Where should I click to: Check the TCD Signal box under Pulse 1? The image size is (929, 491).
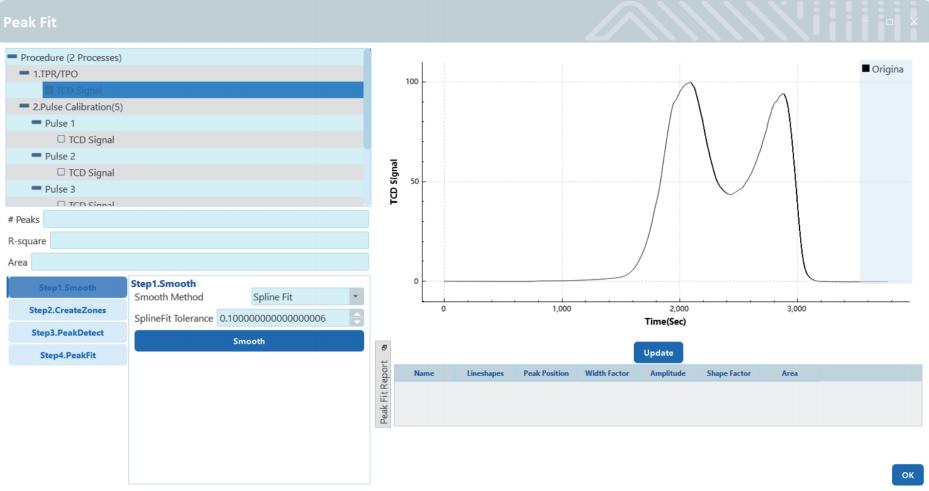[x=62, y=139]
